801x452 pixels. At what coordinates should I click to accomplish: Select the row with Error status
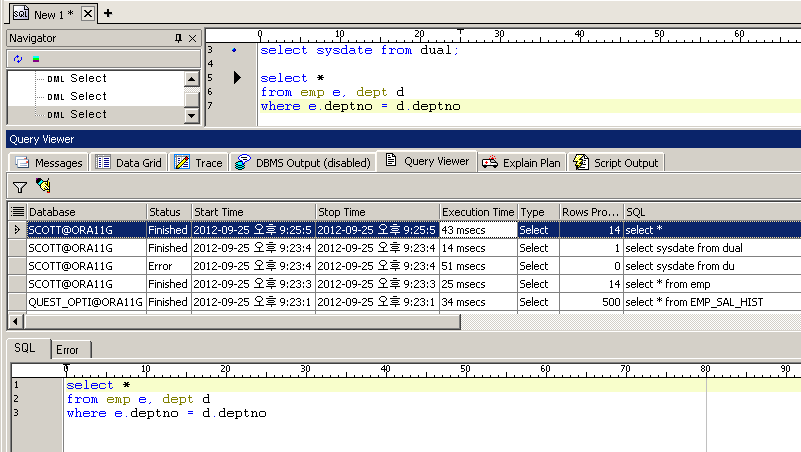[160, 266]
